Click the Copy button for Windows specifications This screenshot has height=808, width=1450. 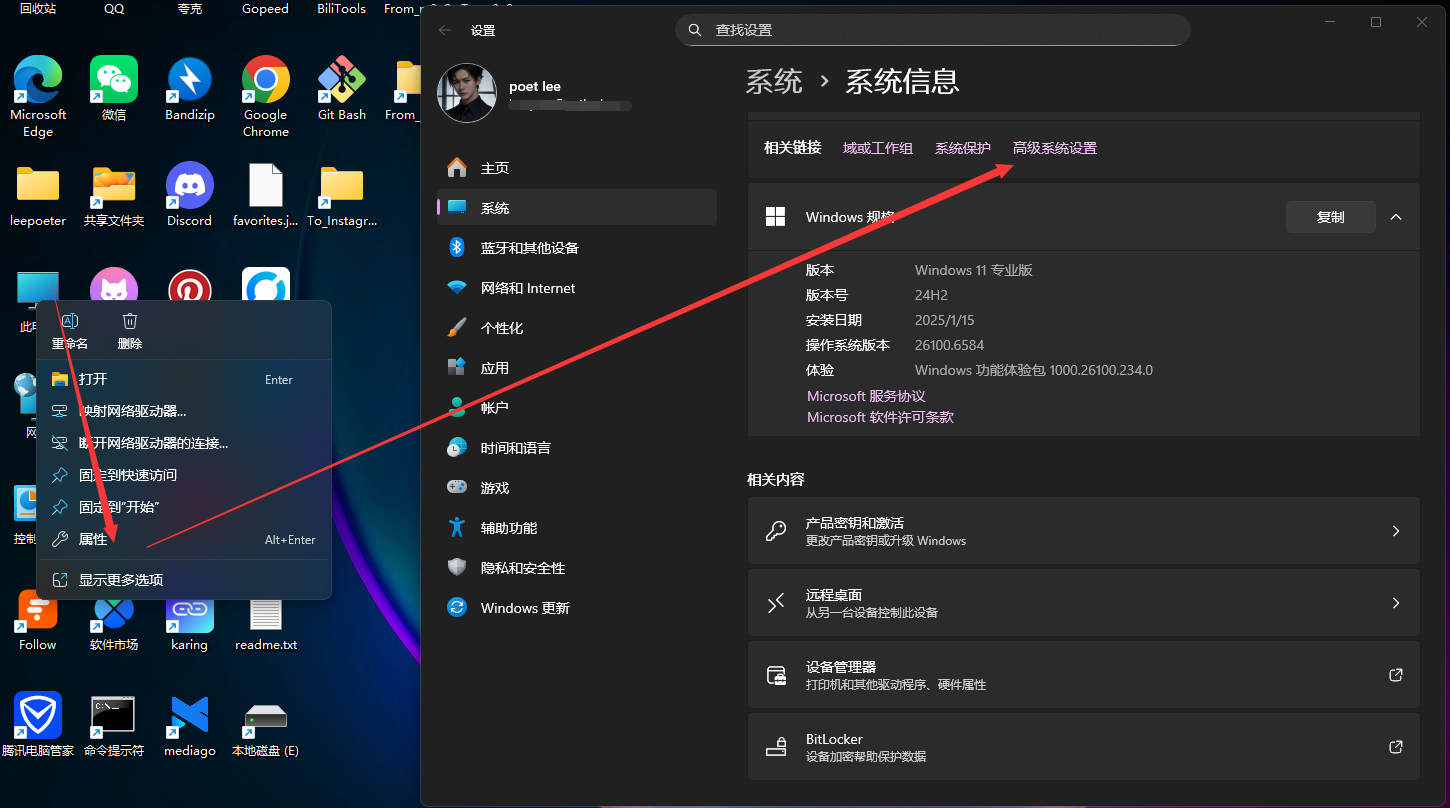click(1330, 217)
